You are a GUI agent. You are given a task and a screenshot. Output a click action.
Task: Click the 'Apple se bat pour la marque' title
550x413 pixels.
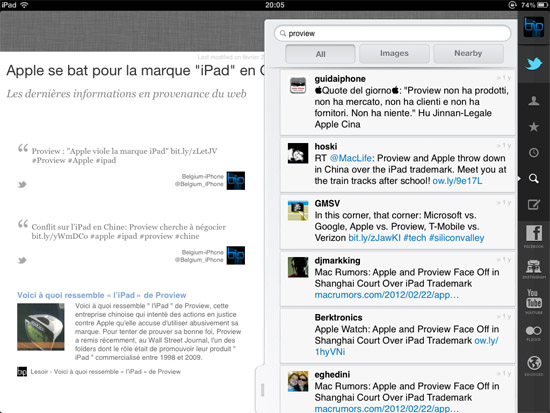tap(135, 71)
